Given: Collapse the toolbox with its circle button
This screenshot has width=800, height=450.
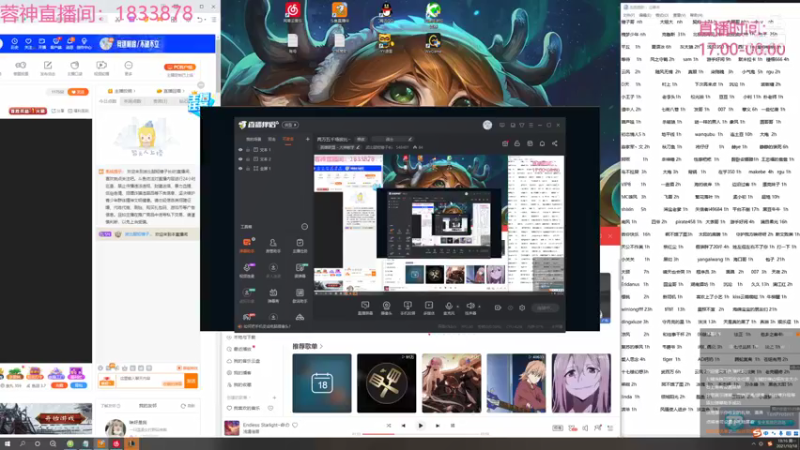Looking at the screenshot, I should (x=305, y=227).
